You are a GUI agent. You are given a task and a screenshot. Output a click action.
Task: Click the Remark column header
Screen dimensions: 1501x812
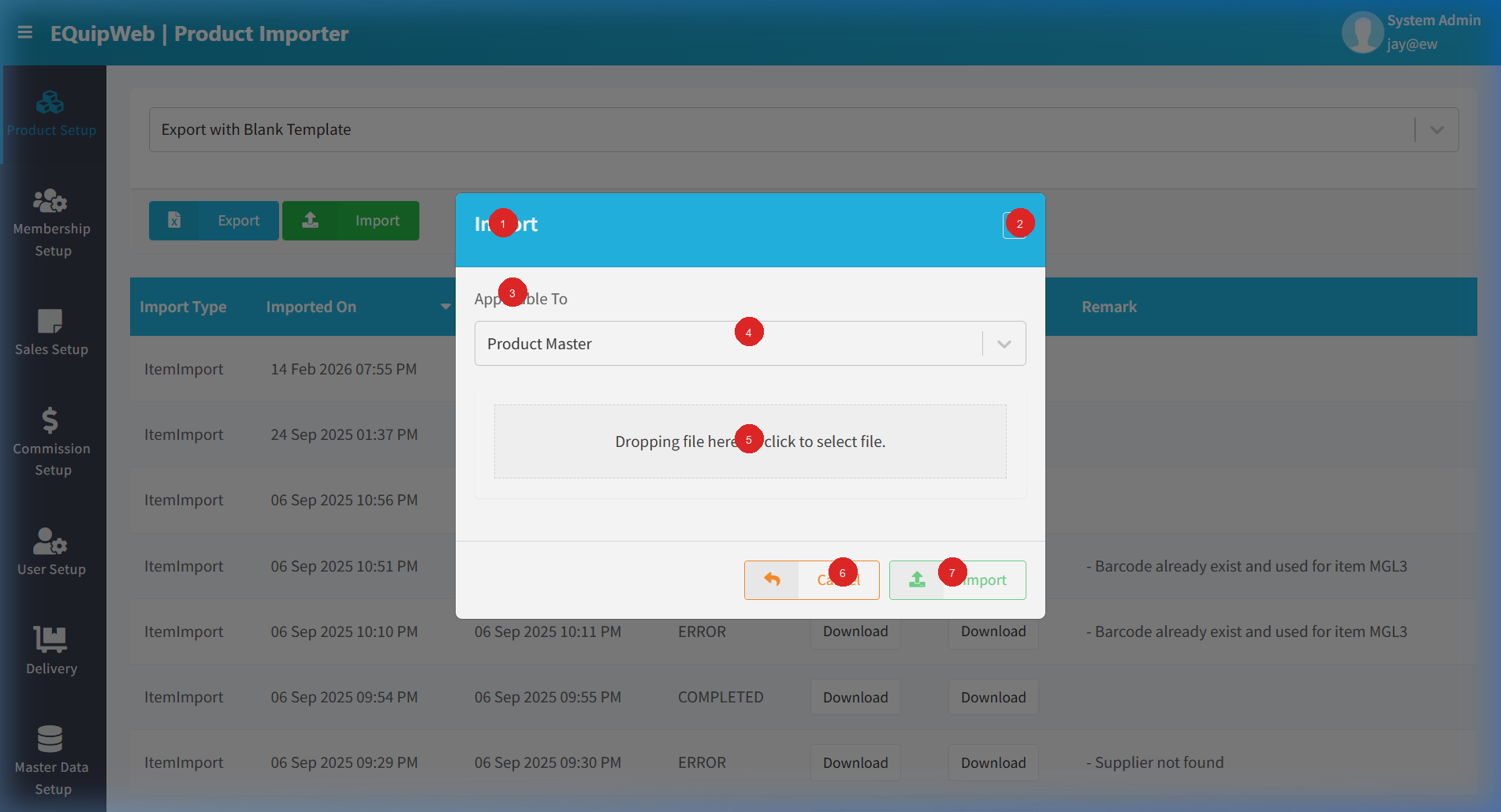pyautogui.click(x=1108, y=307)
